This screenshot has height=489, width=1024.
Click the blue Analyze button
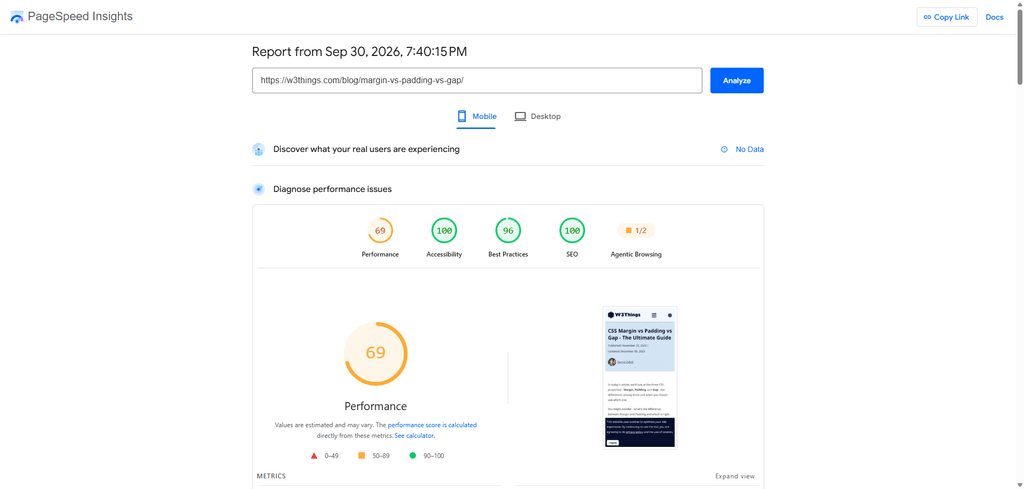737,81
